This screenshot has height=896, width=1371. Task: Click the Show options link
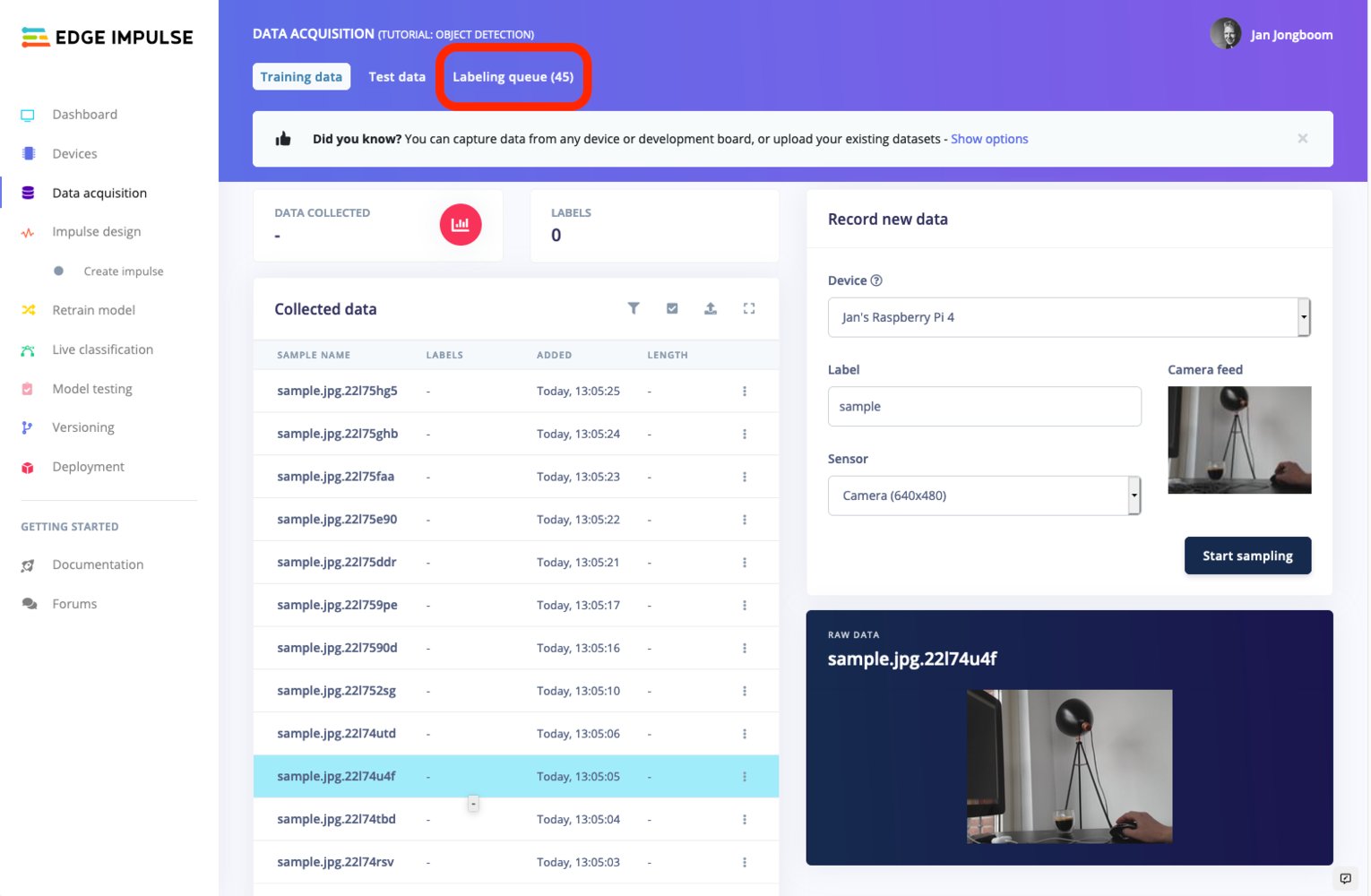point(989,139)
